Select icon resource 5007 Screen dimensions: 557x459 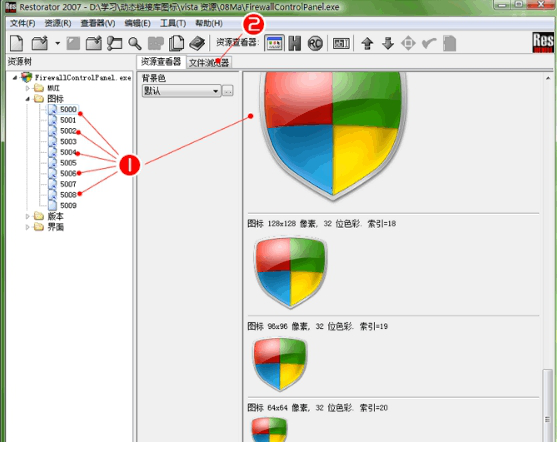[68, 184]
